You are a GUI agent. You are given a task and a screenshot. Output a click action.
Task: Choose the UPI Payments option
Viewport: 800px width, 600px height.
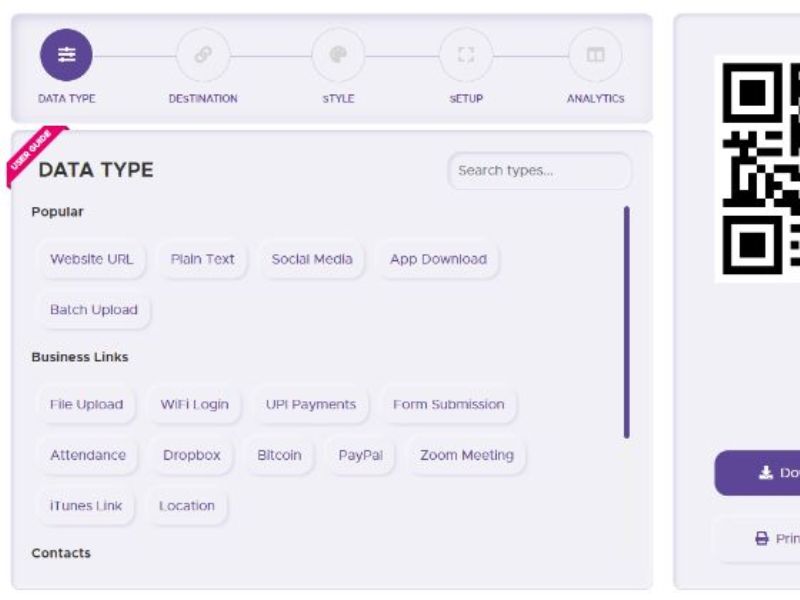coord(310,405)
